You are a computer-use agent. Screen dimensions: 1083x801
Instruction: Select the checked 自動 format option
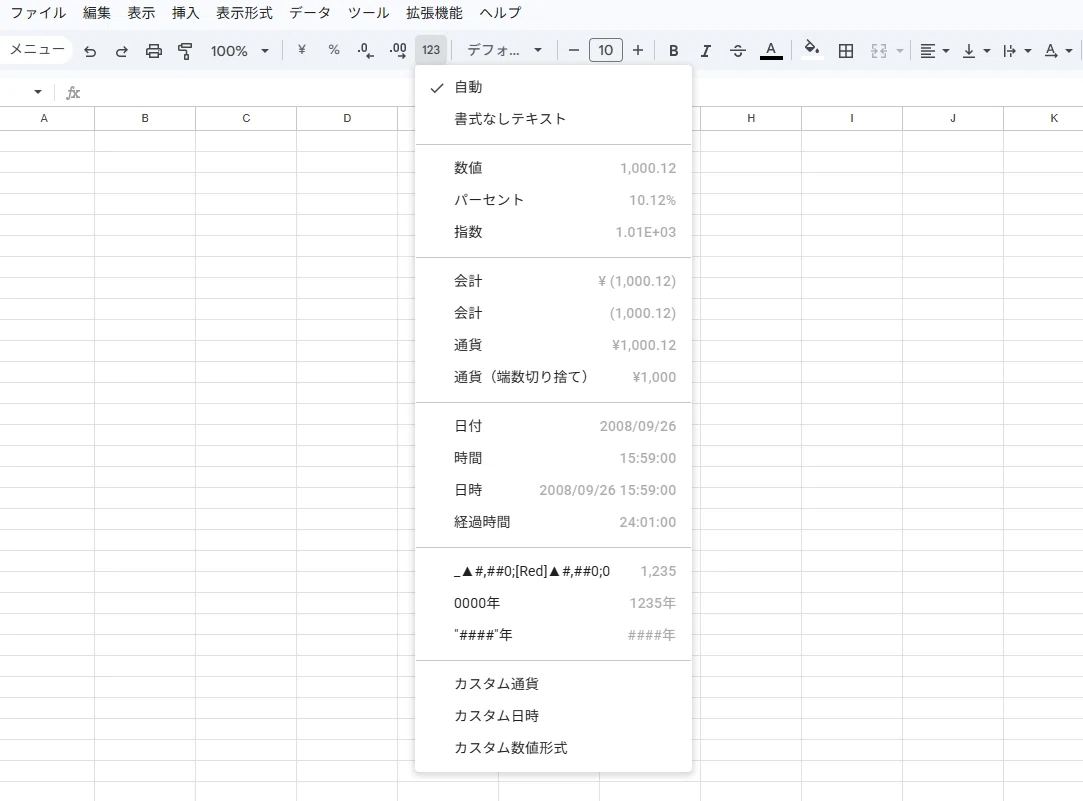(553, 87)
